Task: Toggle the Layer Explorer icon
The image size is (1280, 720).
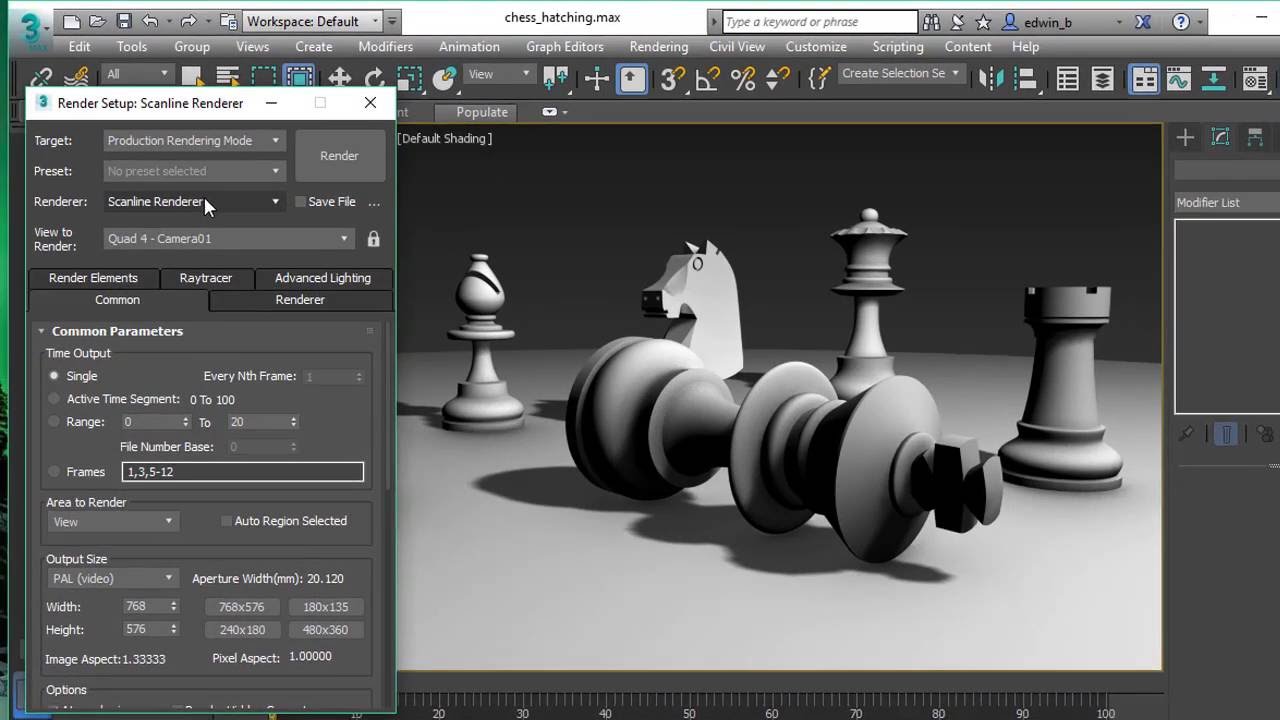Action: pos(1102,78)
